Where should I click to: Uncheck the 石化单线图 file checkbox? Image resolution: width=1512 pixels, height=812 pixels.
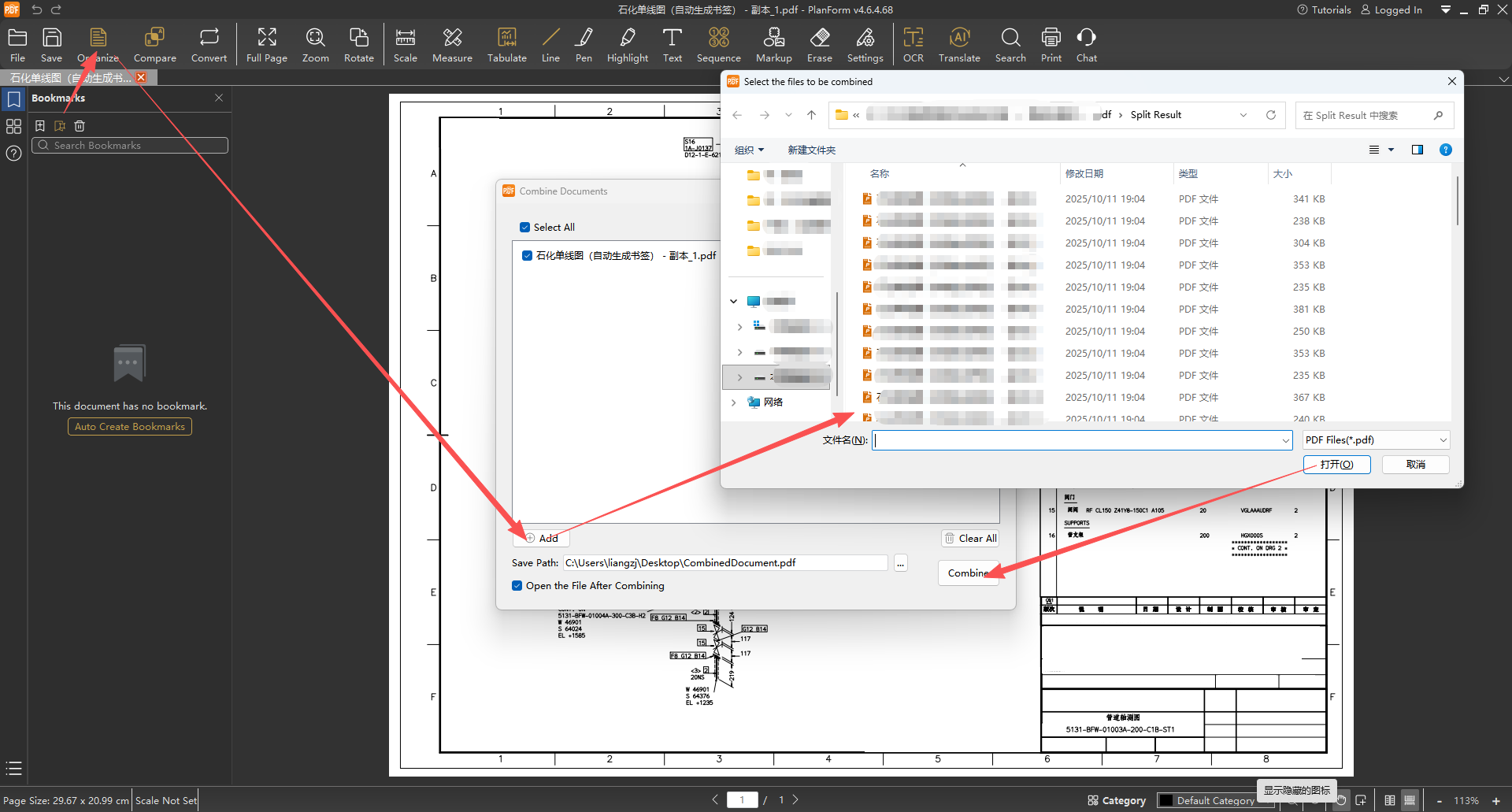(x=527, y=256)
